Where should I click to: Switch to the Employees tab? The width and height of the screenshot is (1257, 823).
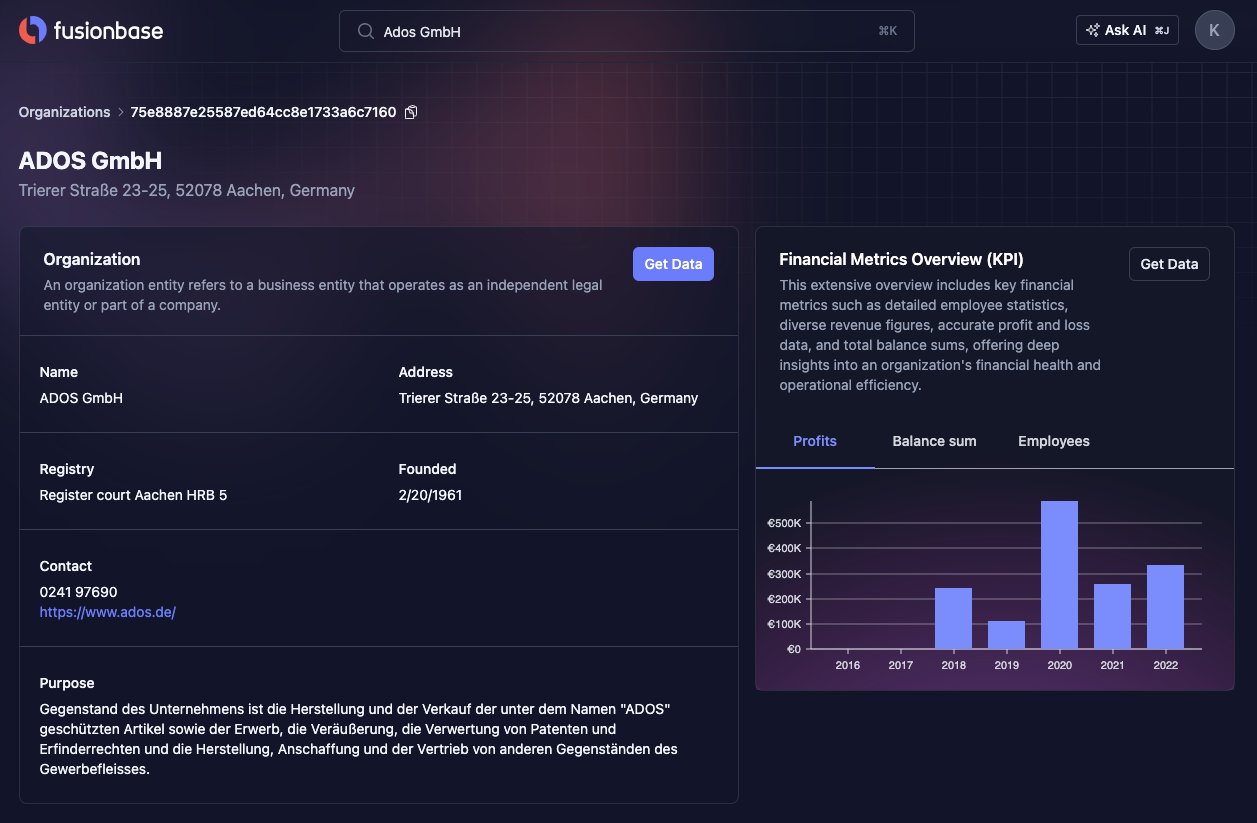pyautogui.click(x=1054, y=441)
